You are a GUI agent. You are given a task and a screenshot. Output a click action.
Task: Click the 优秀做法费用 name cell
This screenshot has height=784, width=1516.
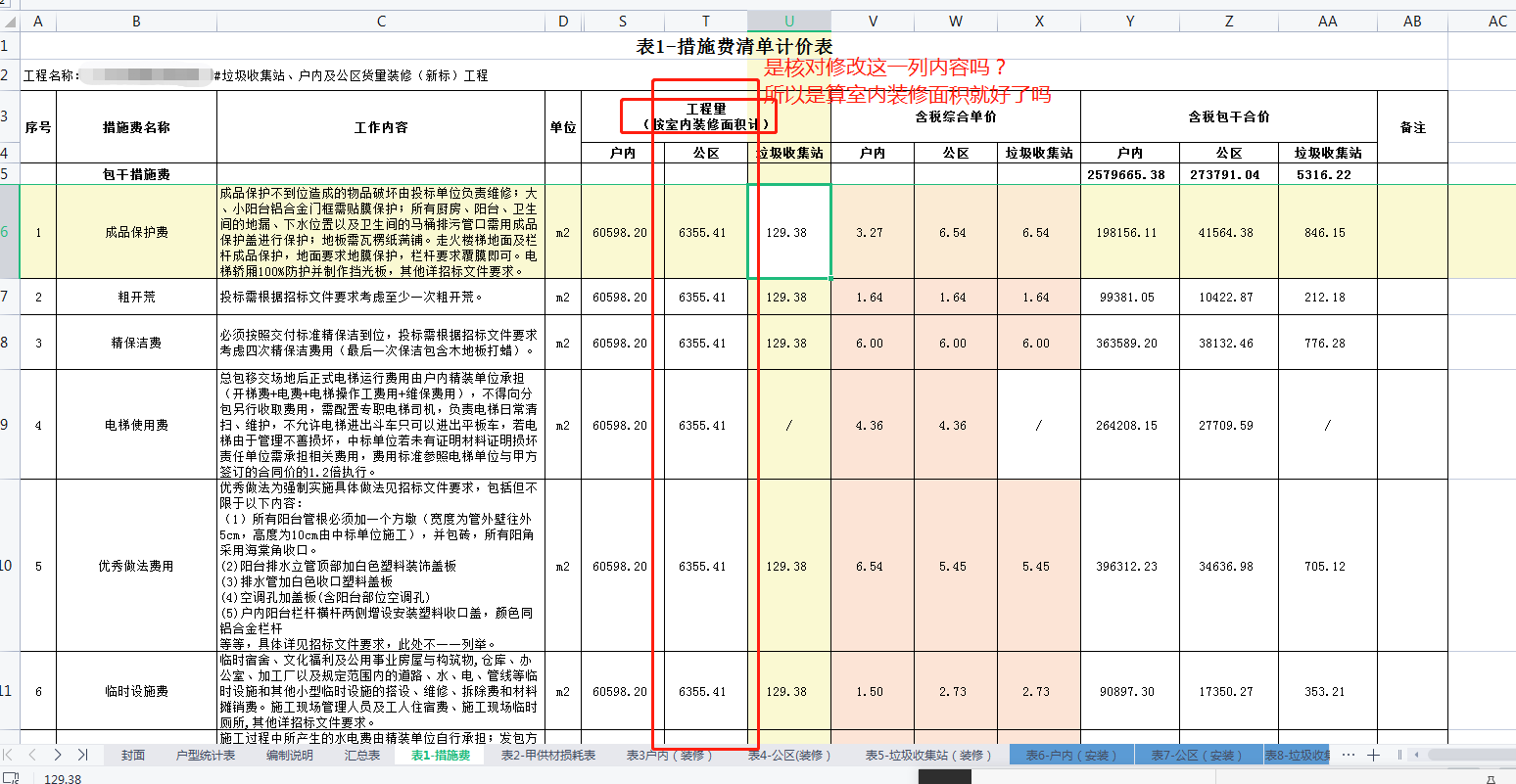(x=136, y=566)
